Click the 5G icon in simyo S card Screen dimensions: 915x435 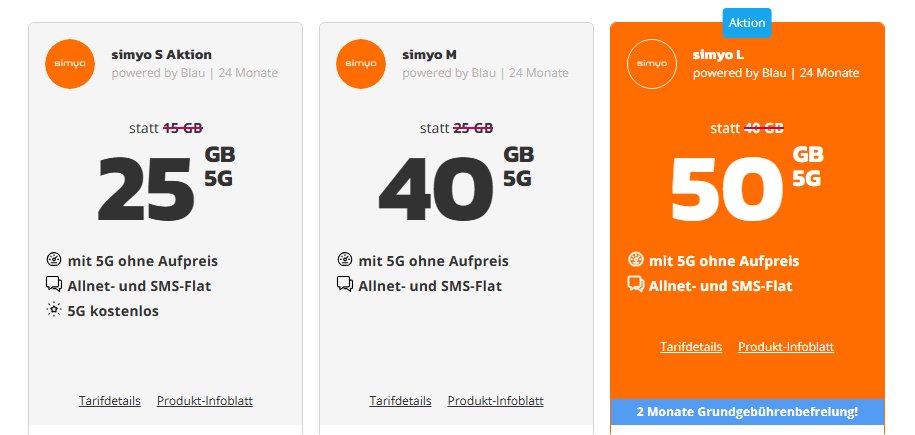(53, 261)
